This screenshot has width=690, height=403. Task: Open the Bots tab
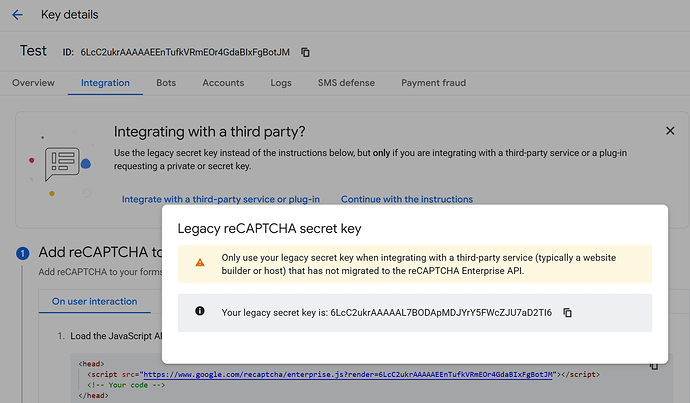(166, 83)
